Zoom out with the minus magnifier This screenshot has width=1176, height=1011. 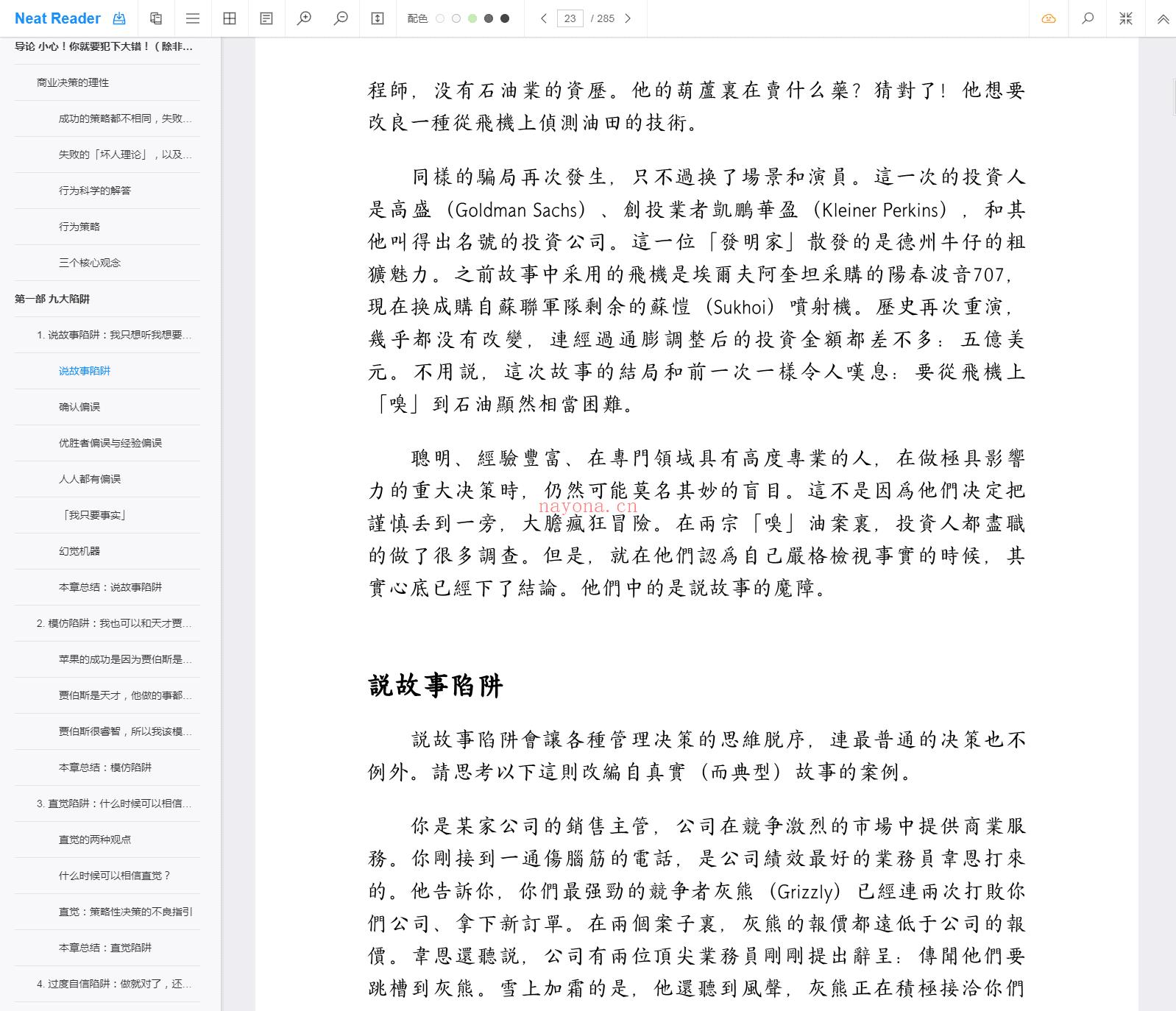click(341, 18)
